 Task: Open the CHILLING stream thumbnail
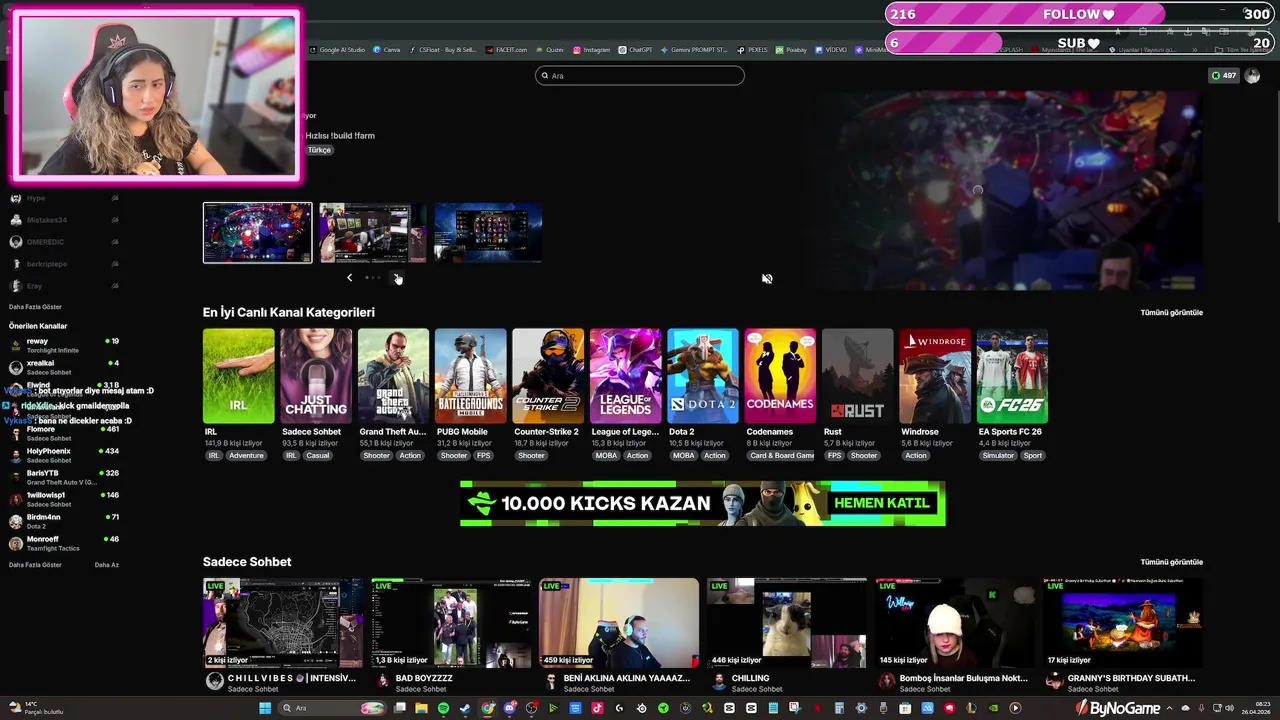(x=787, y=623)
